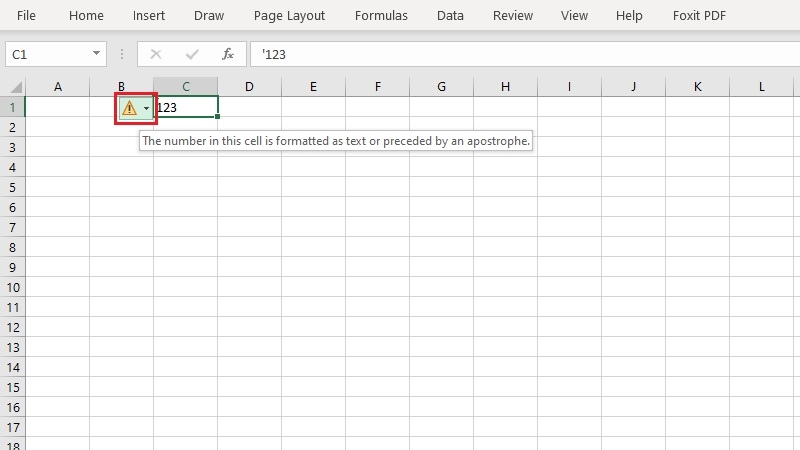The height and width of the screenshot is (450, 800).
Task: Click the Insert Function fx icon
Action: pos(228,54)
